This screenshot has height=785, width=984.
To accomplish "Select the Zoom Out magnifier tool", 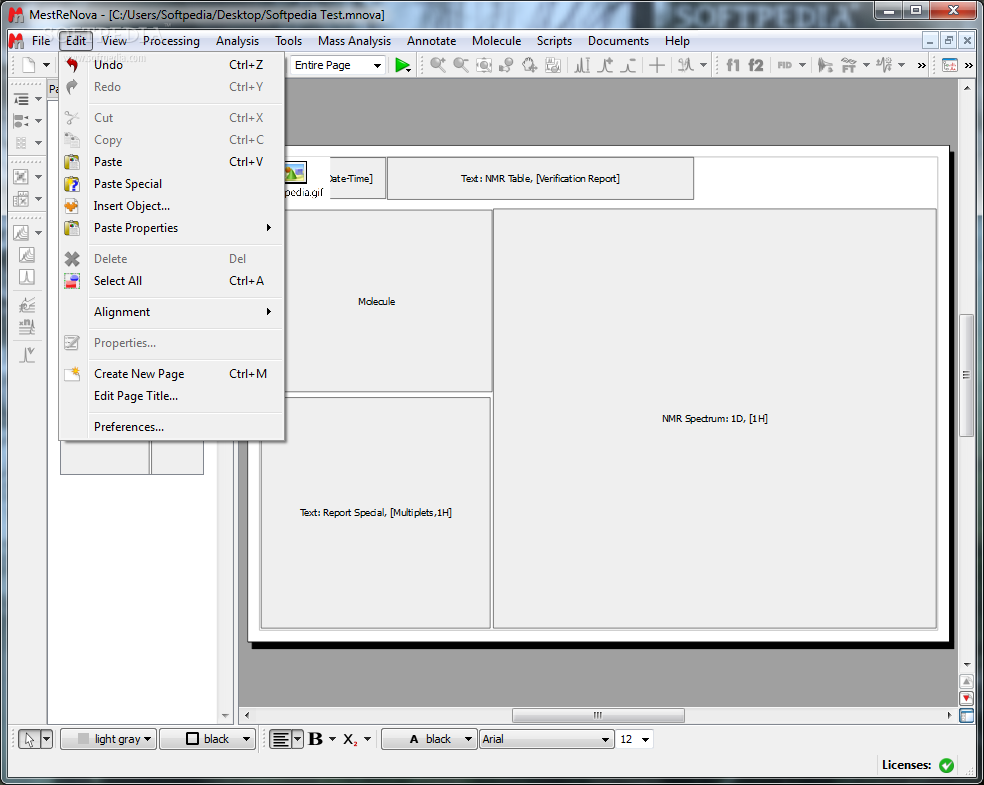I will pos(461,65).
